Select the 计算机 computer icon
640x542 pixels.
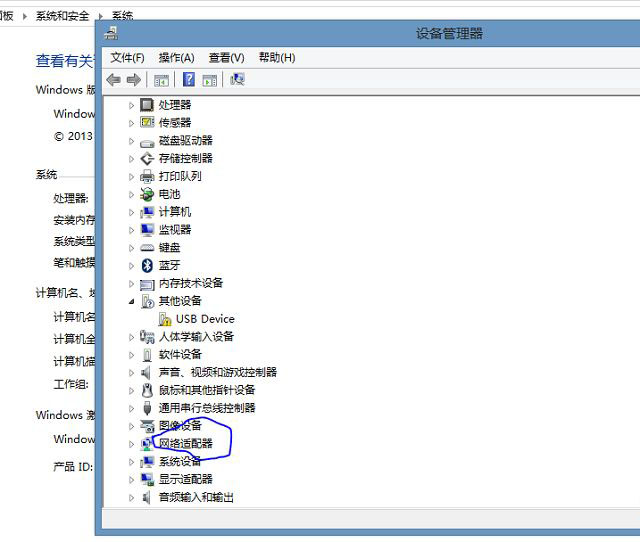pos(147,212)
